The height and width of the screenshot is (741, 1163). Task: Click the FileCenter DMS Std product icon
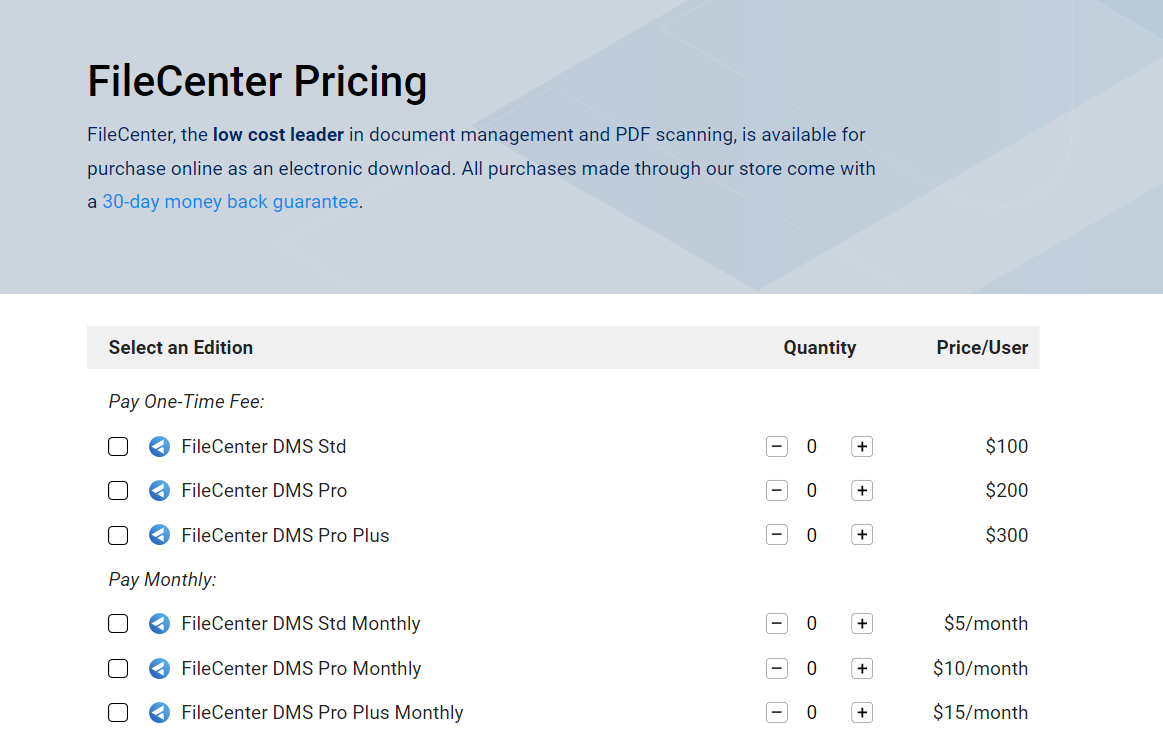tap(159, 447)
